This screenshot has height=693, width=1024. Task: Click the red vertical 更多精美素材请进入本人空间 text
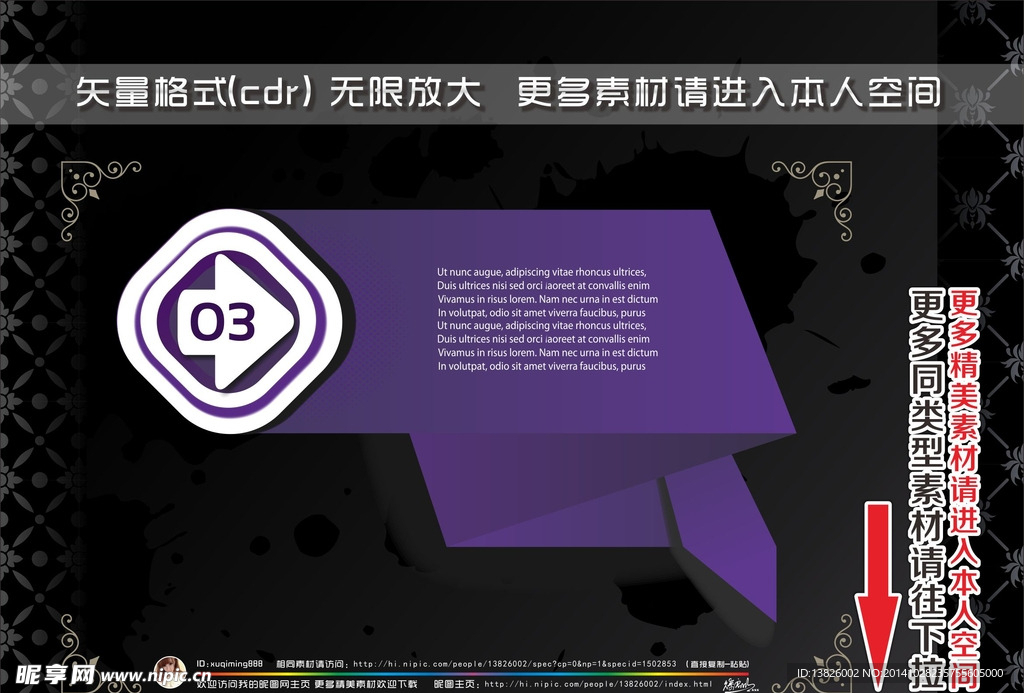pyautogui.click(x=964, y=488)
